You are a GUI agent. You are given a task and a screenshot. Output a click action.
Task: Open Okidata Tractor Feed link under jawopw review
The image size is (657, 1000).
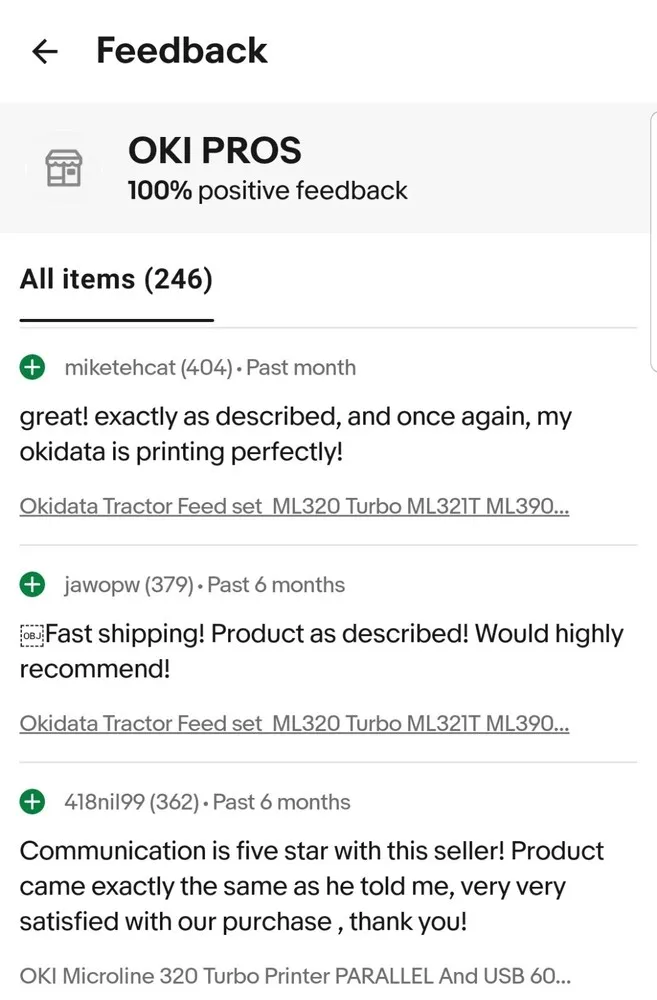point(294,723)
